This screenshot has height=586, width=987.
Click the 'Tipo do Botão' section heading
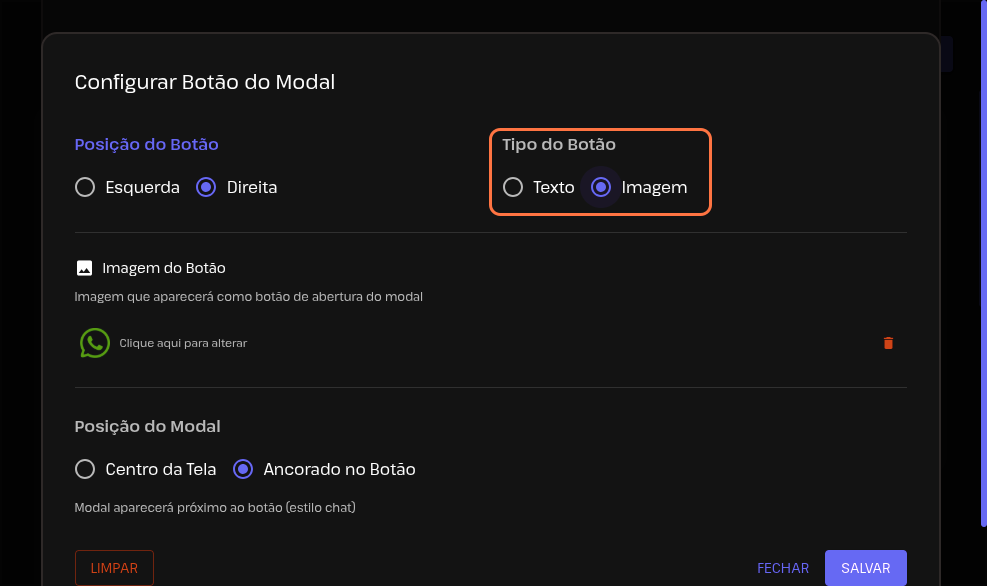pyautogui.click(x=558, y=144)
